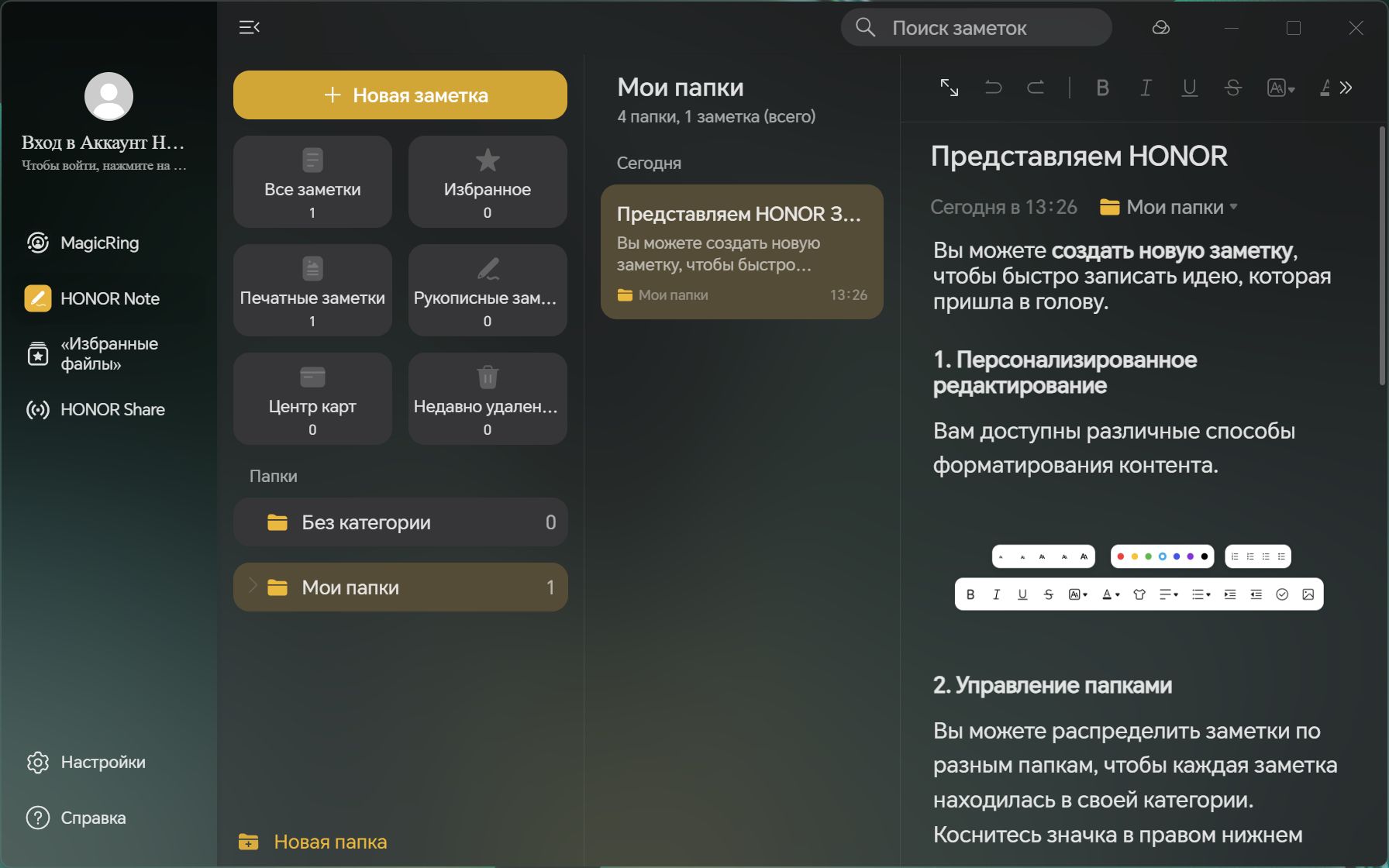Show more formatting tools via double chevron

coord(1346,88)
